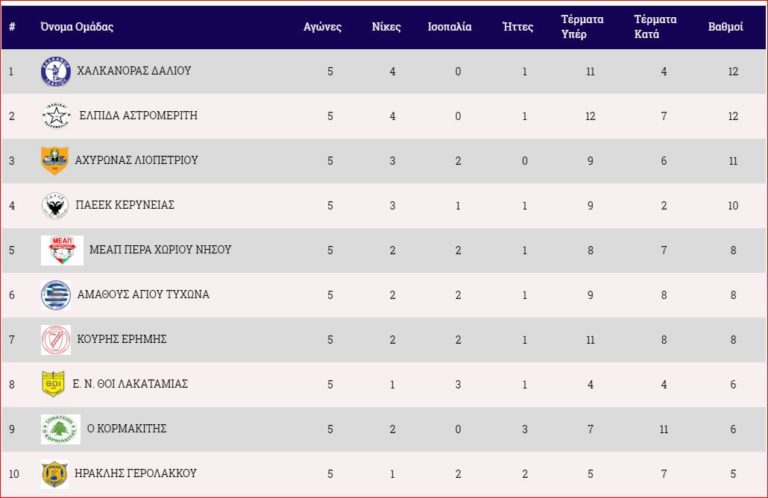Click the ΧΑΛΚΑΝΟΡΑΣ ΔΑΛΙΟΥ team logo

click(55, 71)
